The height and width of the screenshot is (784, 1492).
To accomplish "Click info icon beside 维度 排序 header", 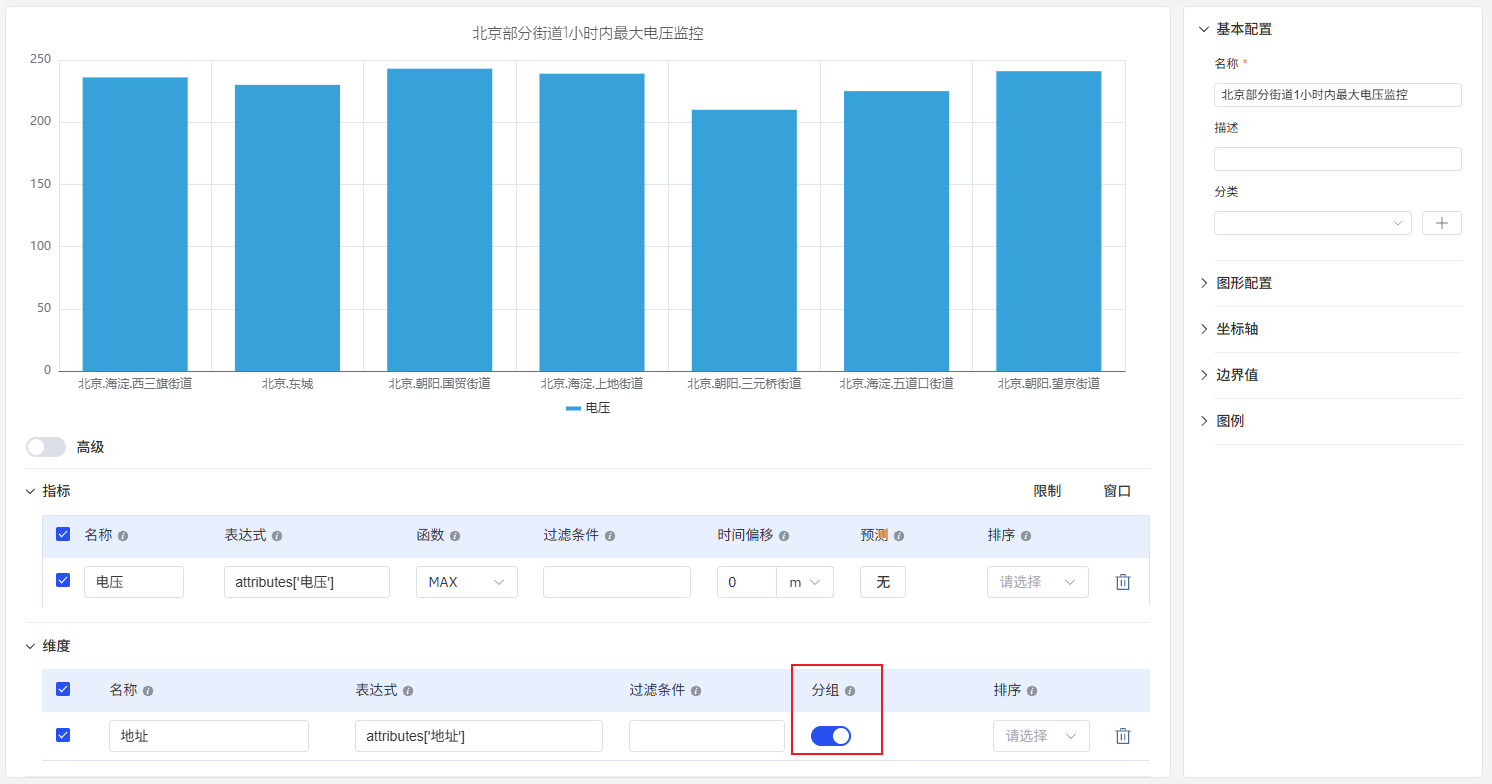I will pyautogui.click(x=1032, y=691).
